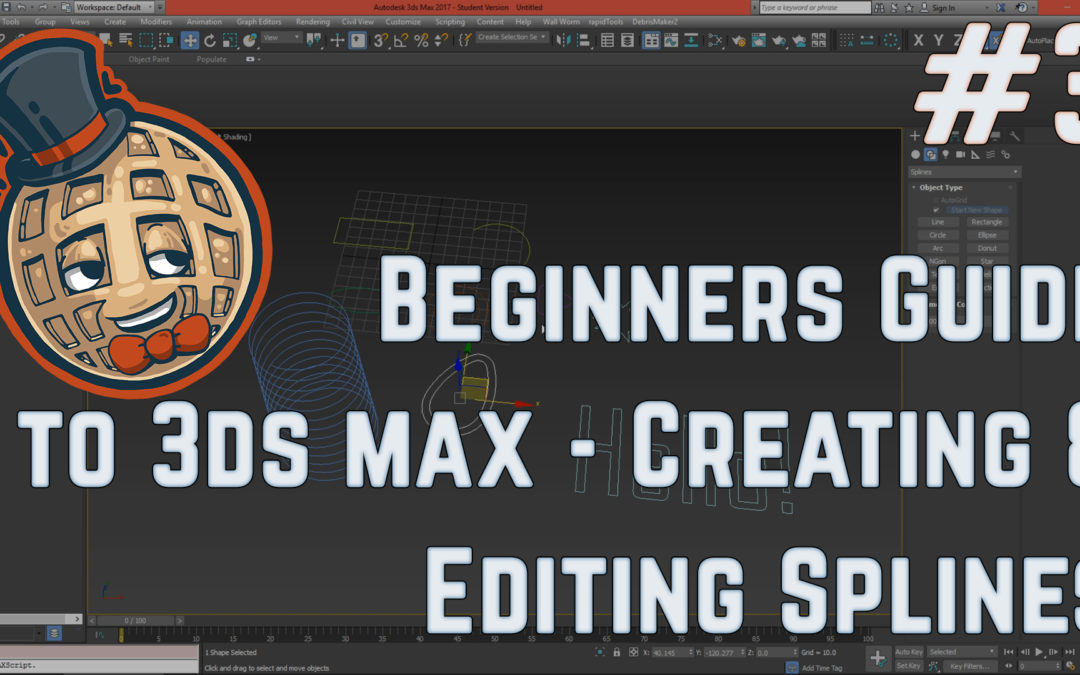Toggle Angle Snap
The image size is (1080, 675).
pyautogui.click(x=401, y=41)
